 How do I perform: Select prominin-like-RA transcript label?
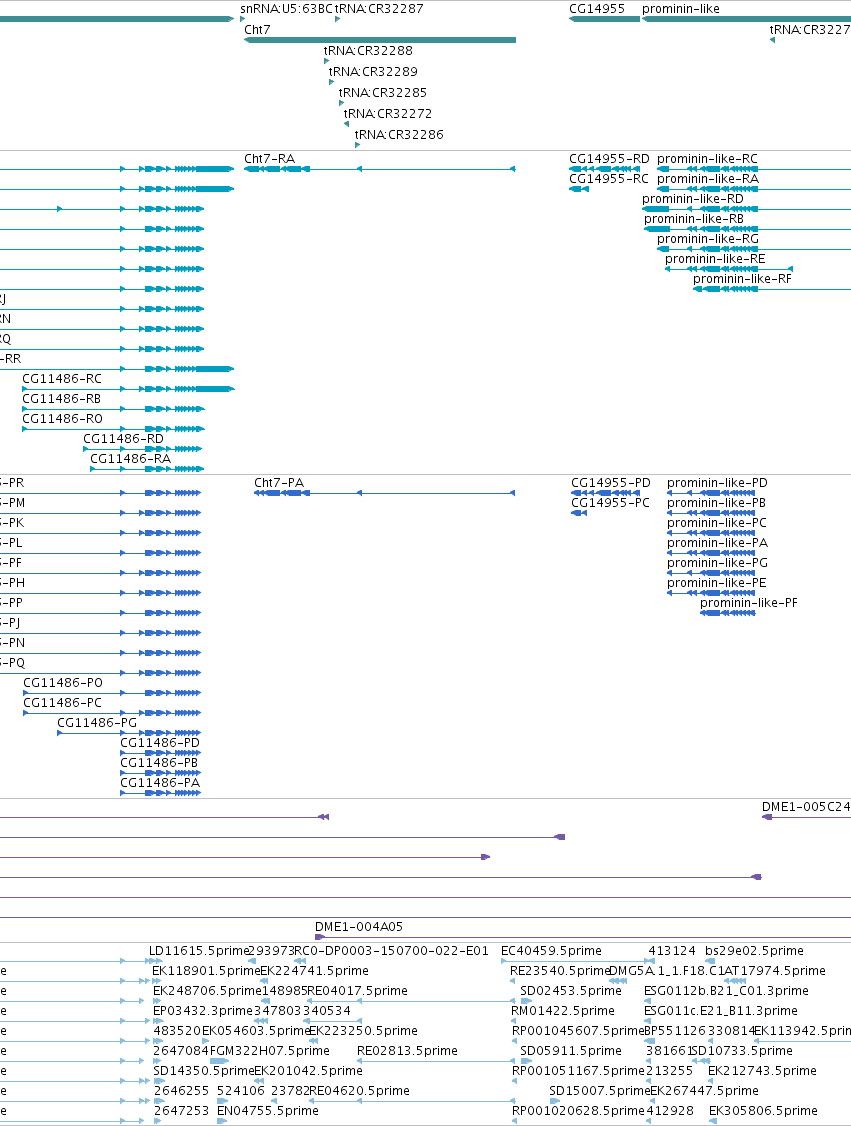tap(708, 179)
